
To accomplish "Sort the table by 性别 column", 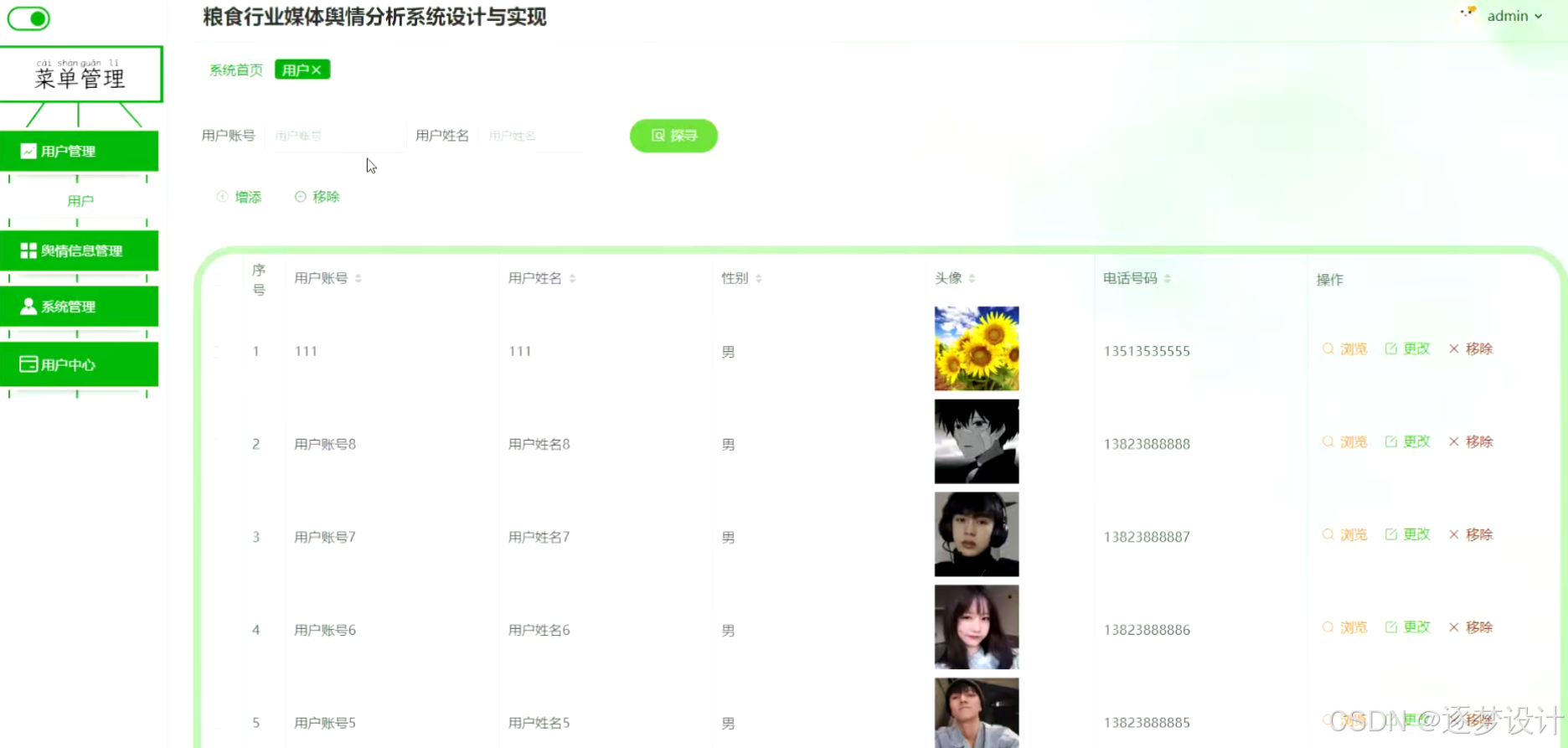I will pos(759,278).
